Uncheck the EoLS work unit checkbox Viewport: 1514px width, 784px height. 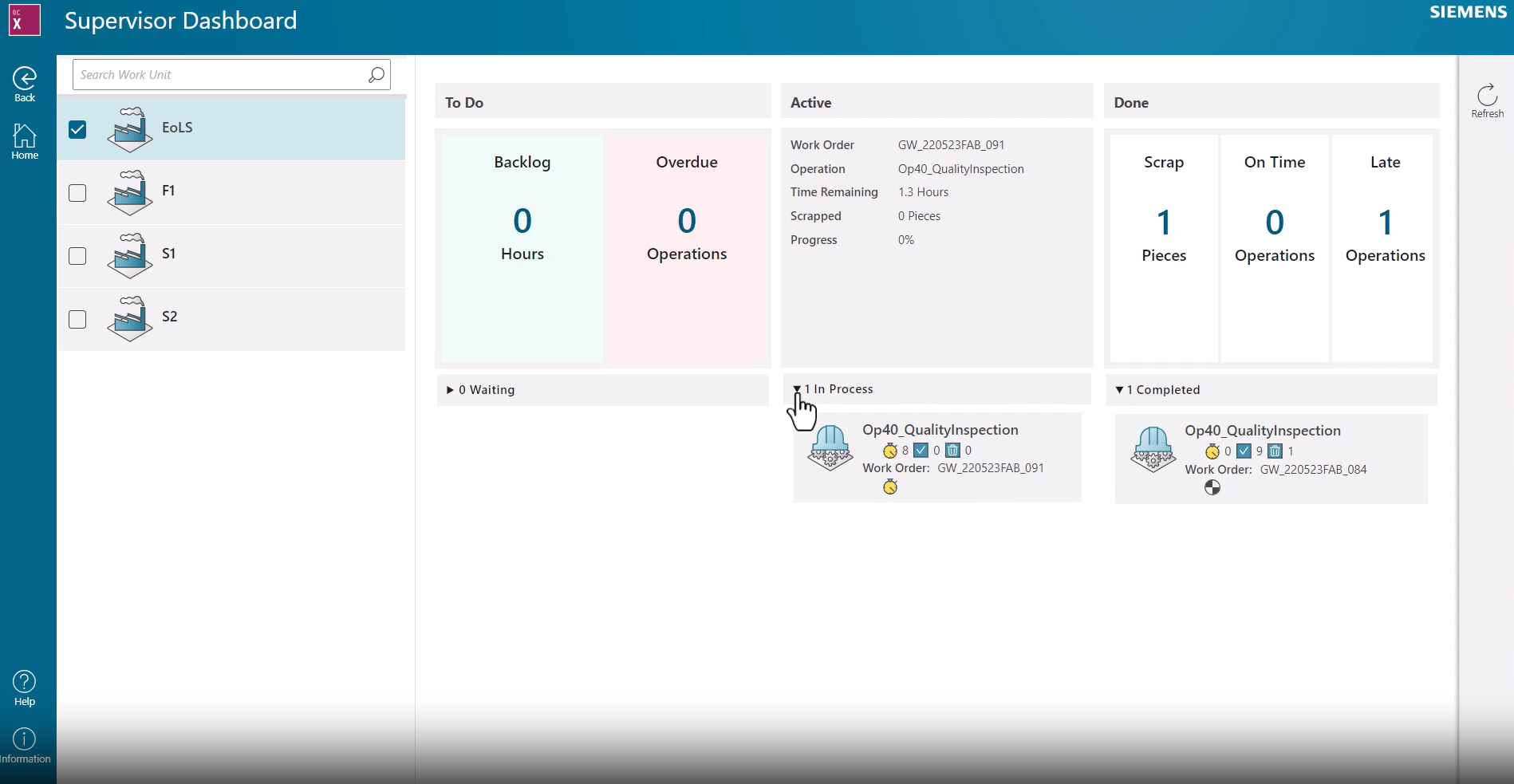pyautogui.click(x=77, y=129)
